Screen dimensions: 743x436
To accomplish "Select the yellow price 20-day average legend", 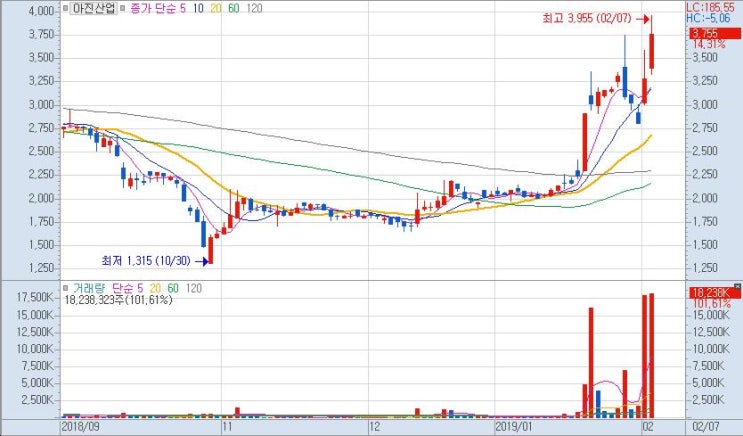I will 216,9.
